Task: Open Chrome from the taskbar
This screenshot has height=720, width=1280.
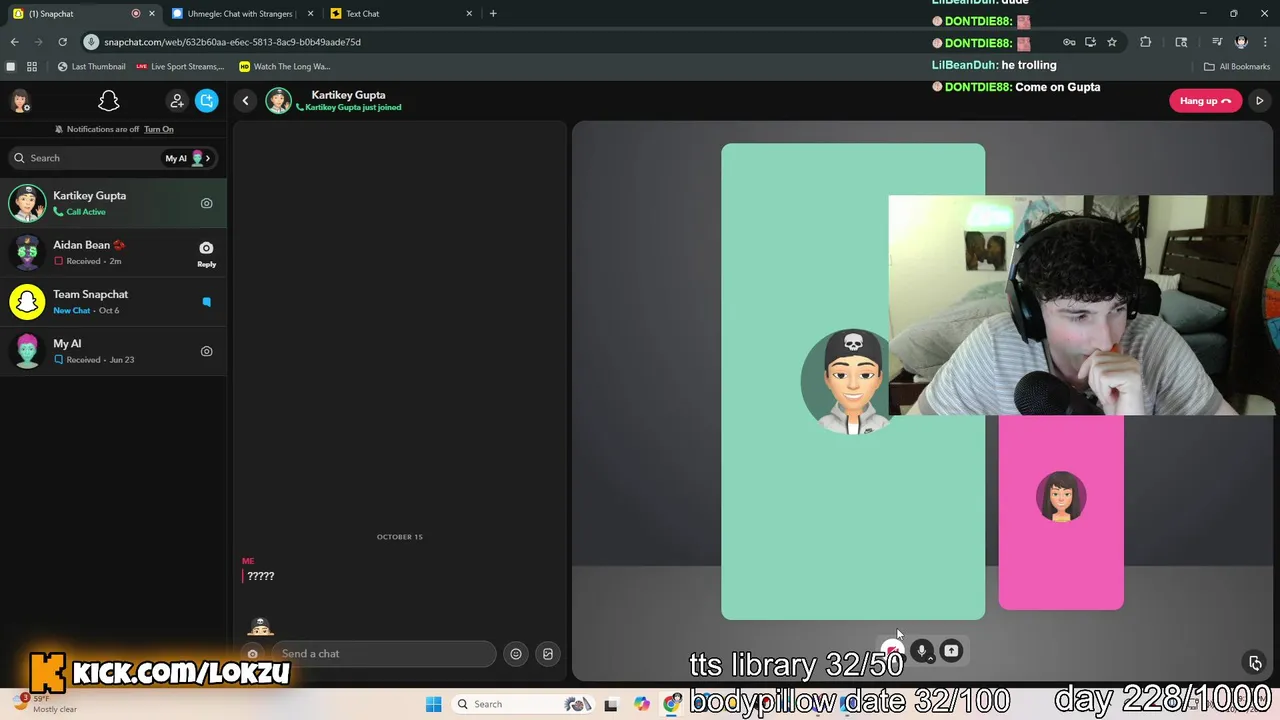Action: [672, 704]
